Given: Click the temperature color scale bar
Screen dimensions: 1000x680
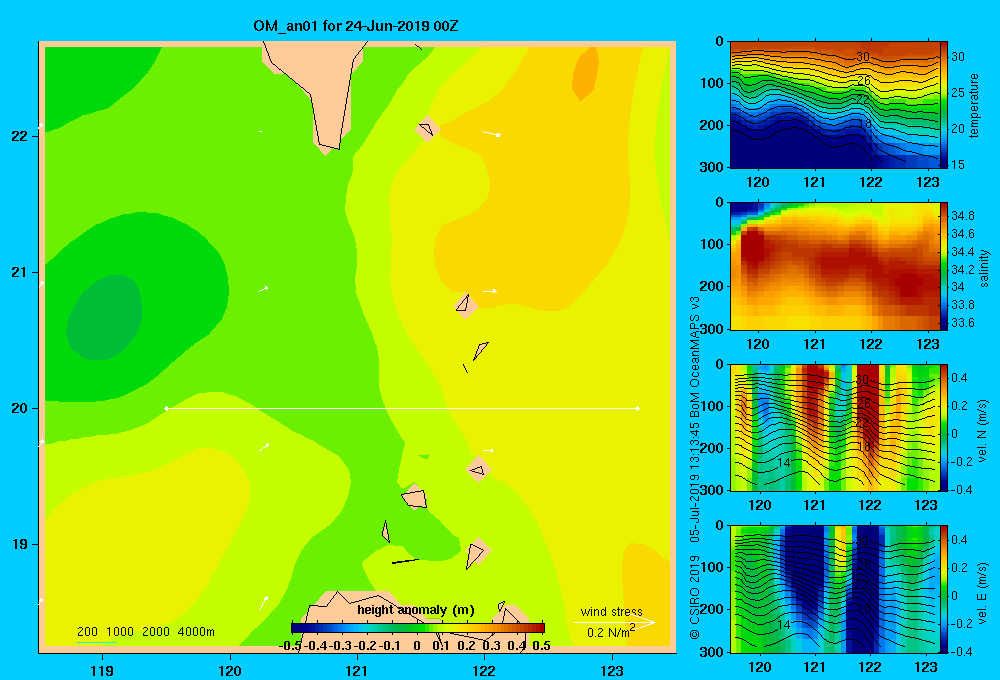Looking at the screenshot, I should 944,105.
